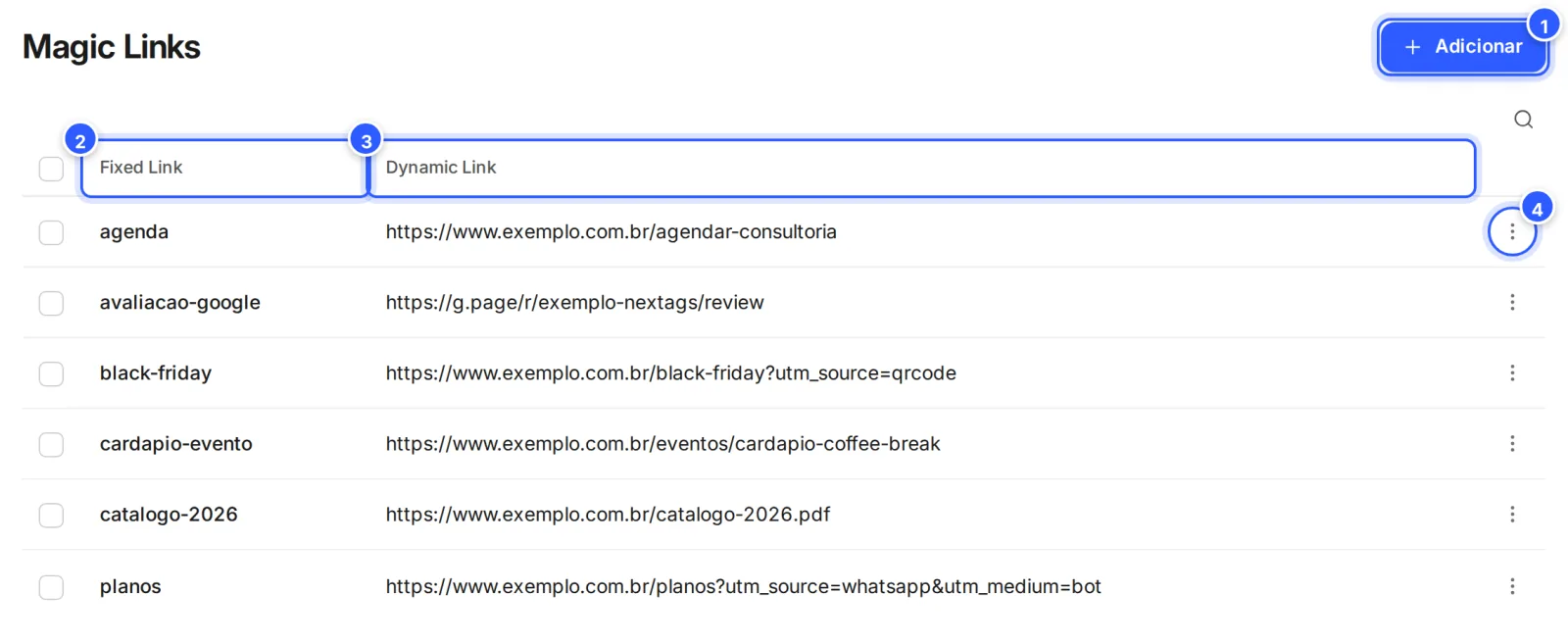
Task: Check the black-friday row checkbox
Action: click(51, 373)
